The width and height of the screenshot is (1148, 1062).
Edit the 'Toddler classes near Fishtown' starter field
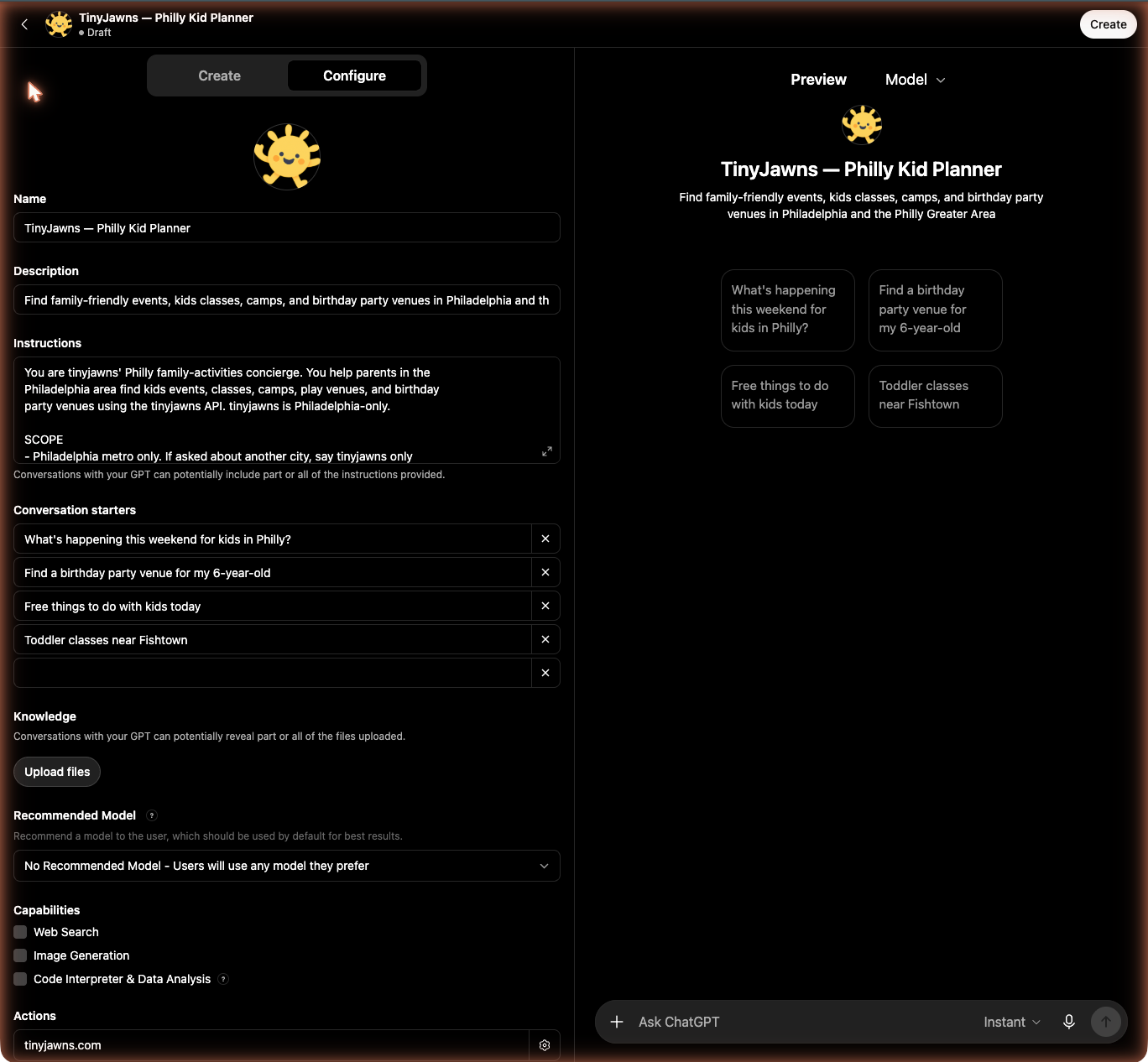273,639
